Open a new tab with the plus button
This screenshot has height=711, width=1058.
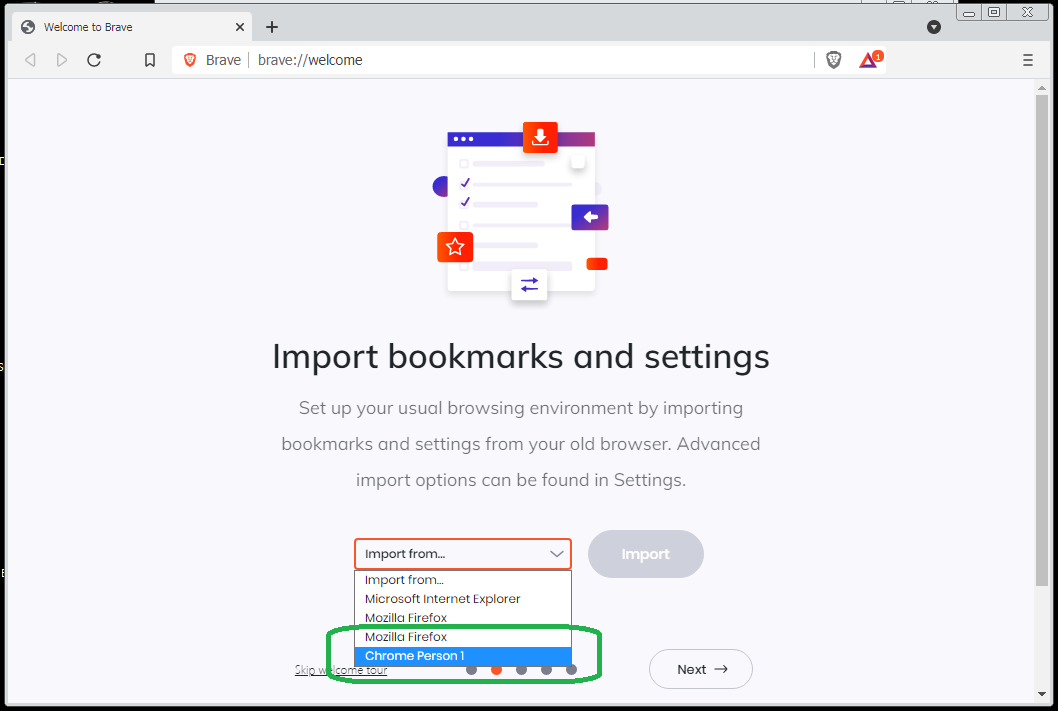click(272, 27)
